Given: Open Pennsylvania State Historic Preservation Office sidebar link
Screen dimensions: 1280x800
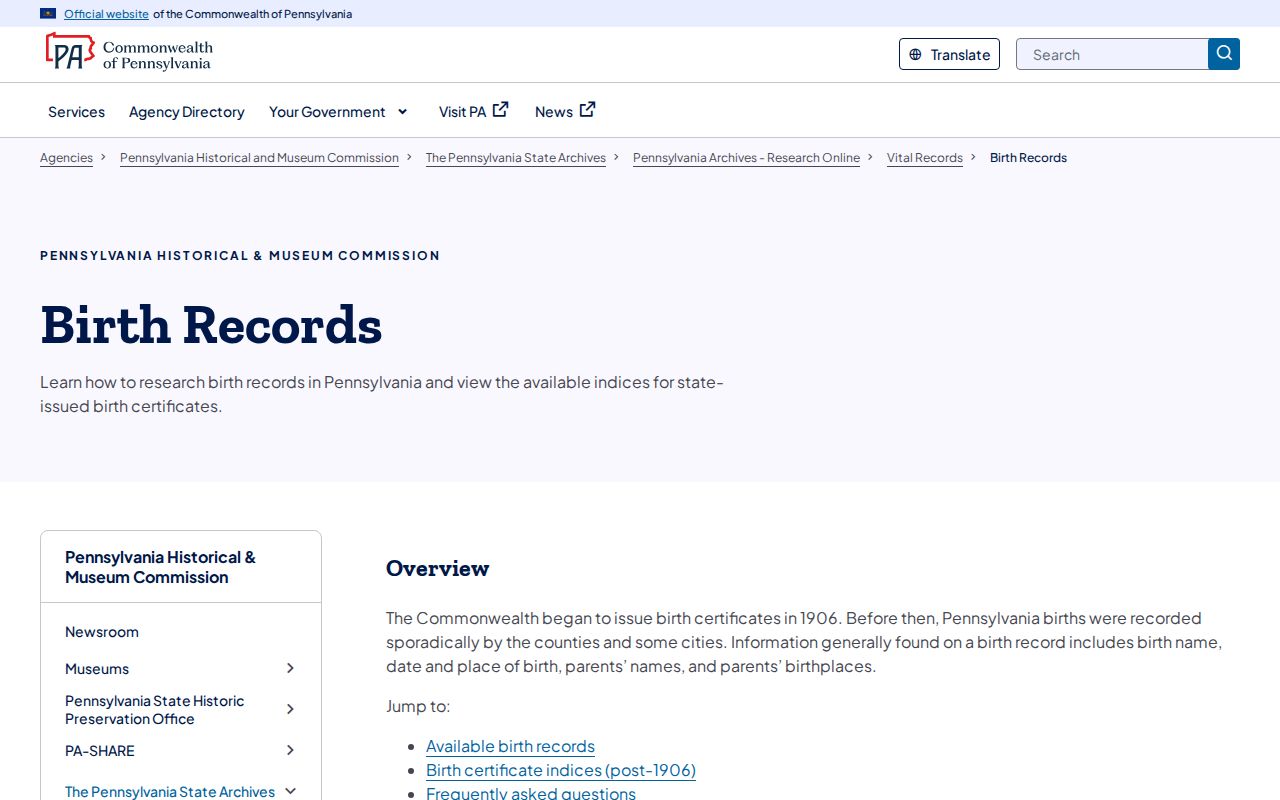Looking at the screenshot, I should point(155,710).
